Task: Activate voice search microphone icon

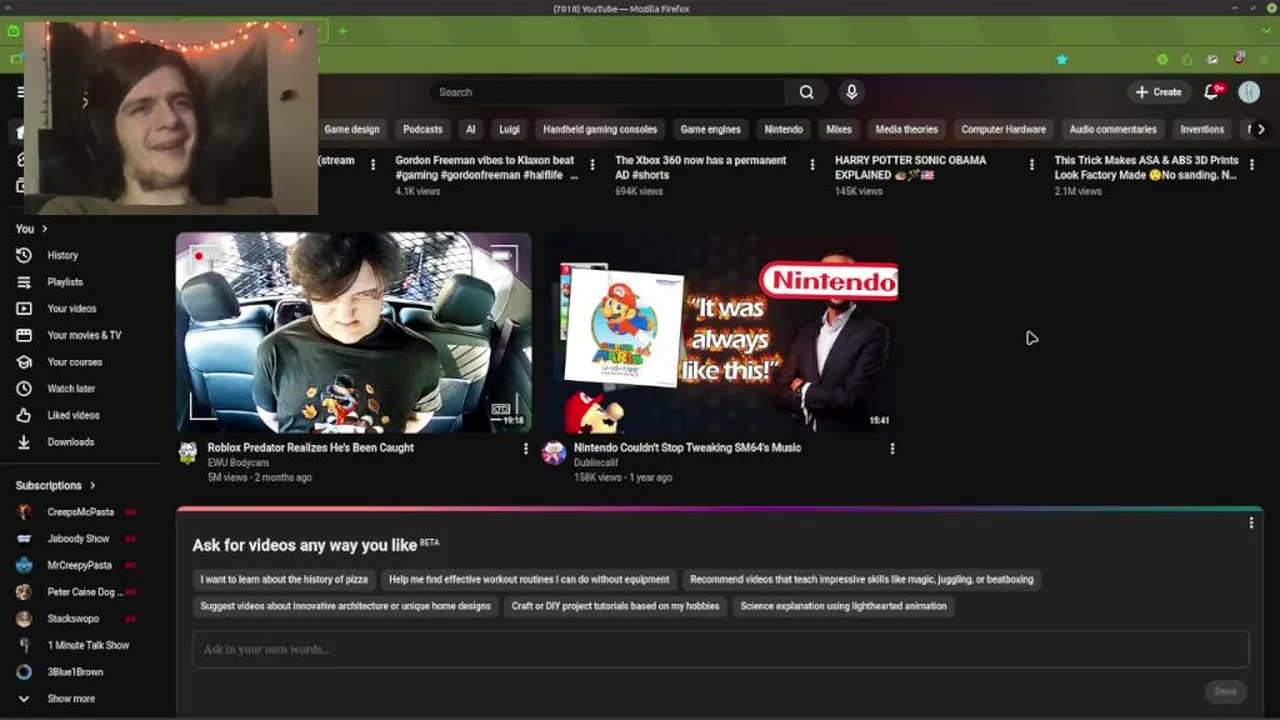Action: pos(852,92)
